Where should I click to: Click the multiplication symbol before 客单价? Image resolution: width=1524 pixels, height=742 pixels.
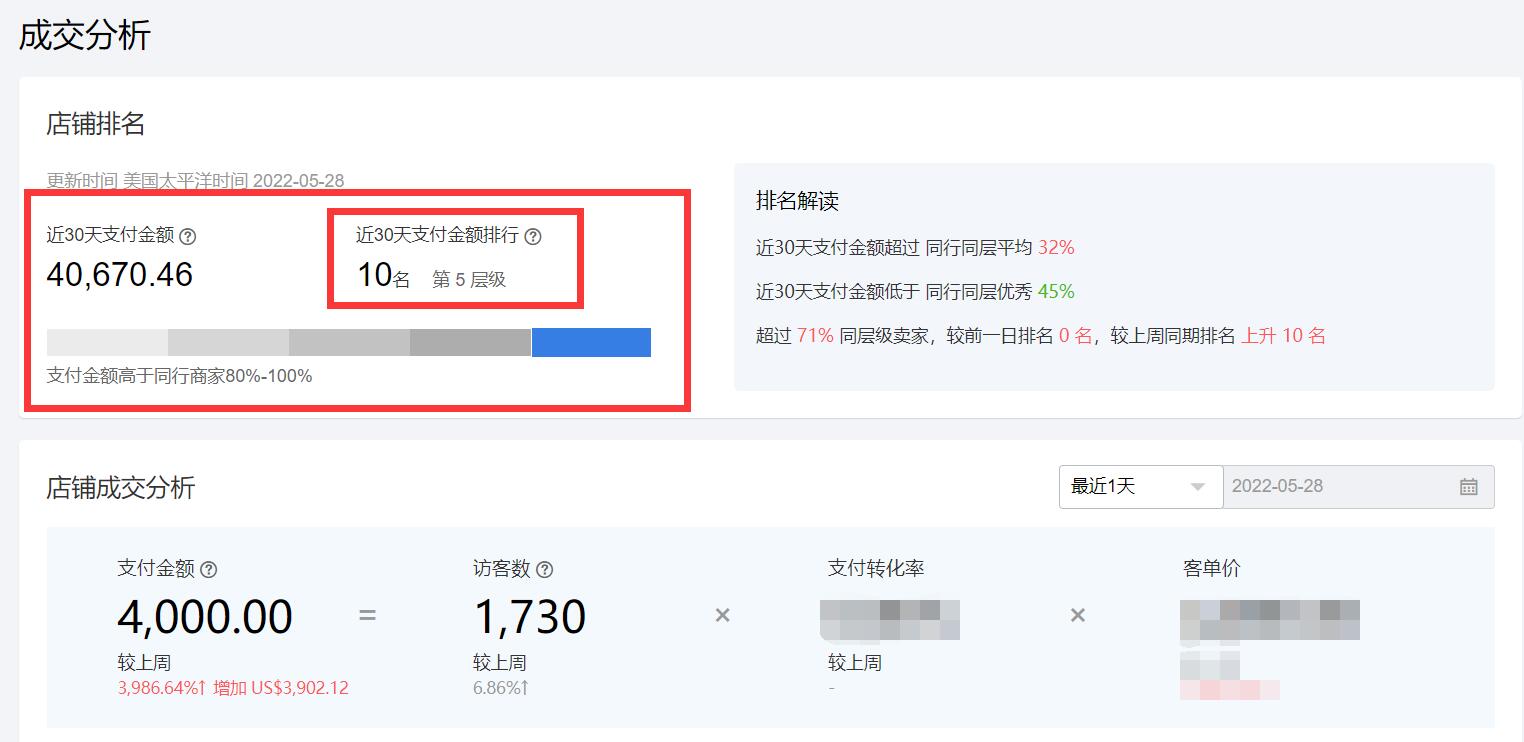(1077, 616)
